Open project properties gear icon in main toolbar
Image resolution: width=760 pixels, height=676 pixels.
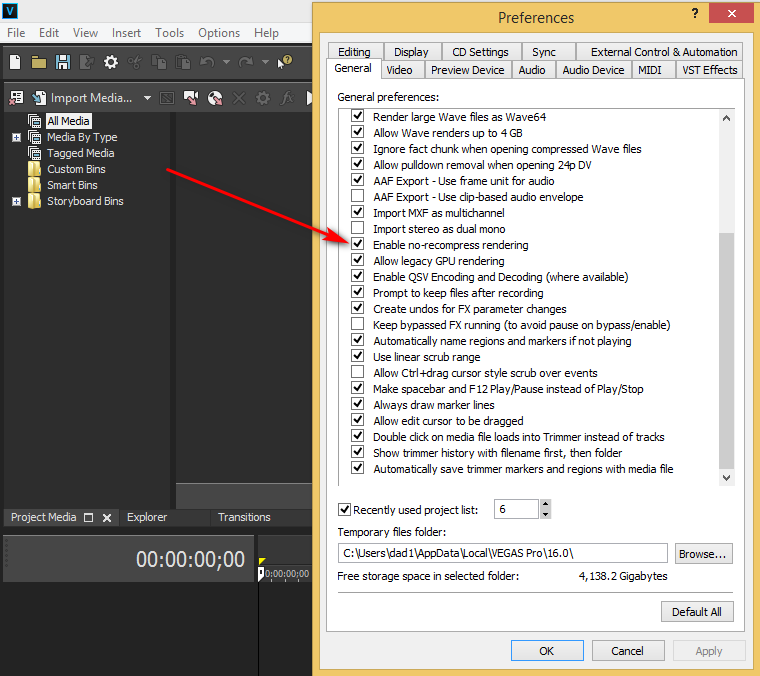pyautogui.click(x=111, y=62)
